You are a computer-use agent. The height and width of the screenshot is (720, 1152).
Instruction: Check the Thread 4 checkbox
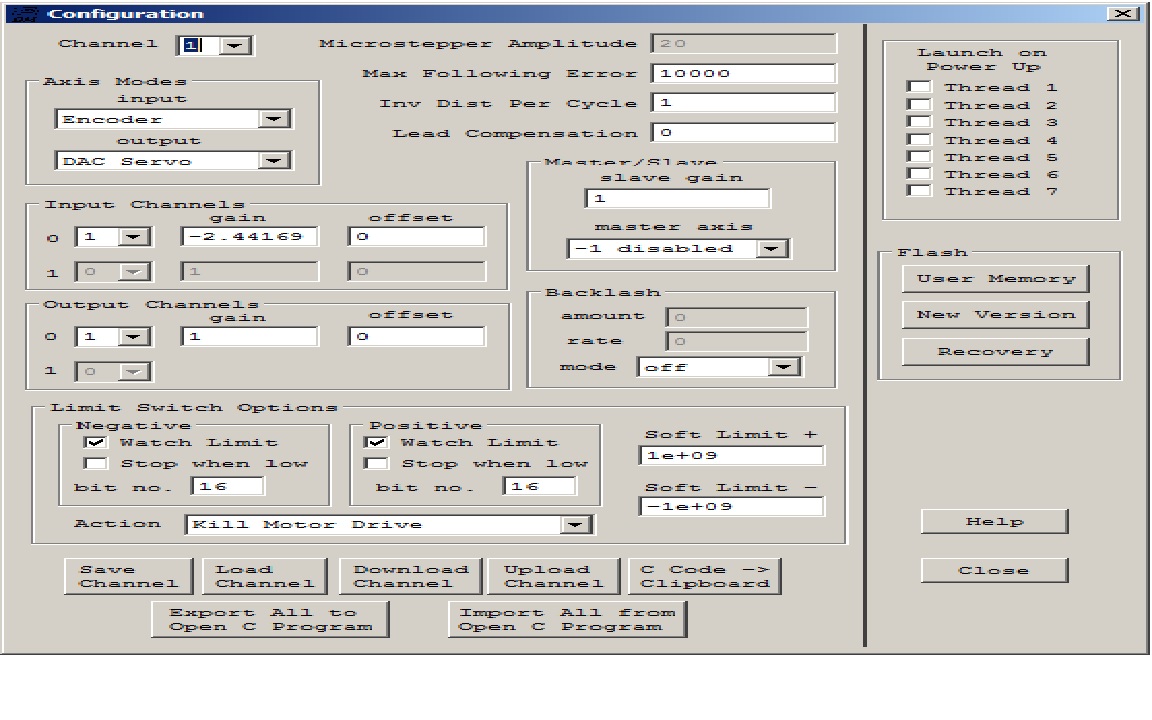[x=919, y=140]
